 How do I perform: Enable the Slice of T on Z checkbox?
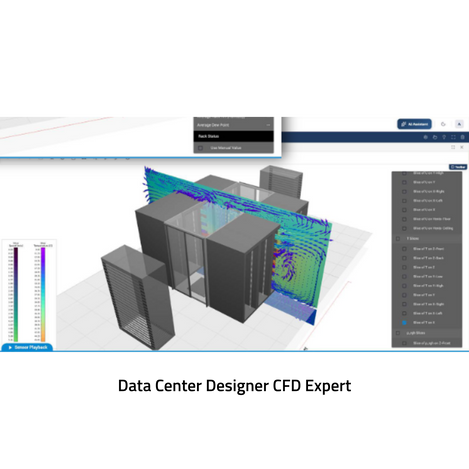coord(404,267)
